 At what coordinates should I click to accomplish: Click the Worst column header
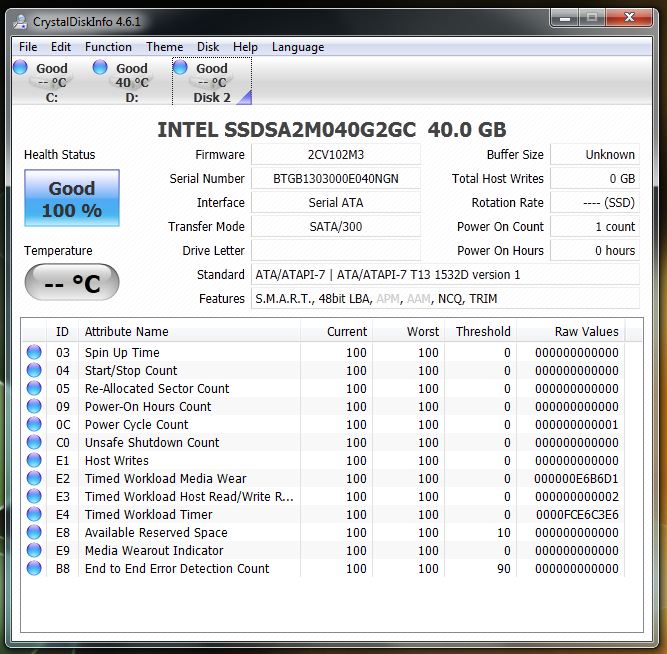pos(408,331)
